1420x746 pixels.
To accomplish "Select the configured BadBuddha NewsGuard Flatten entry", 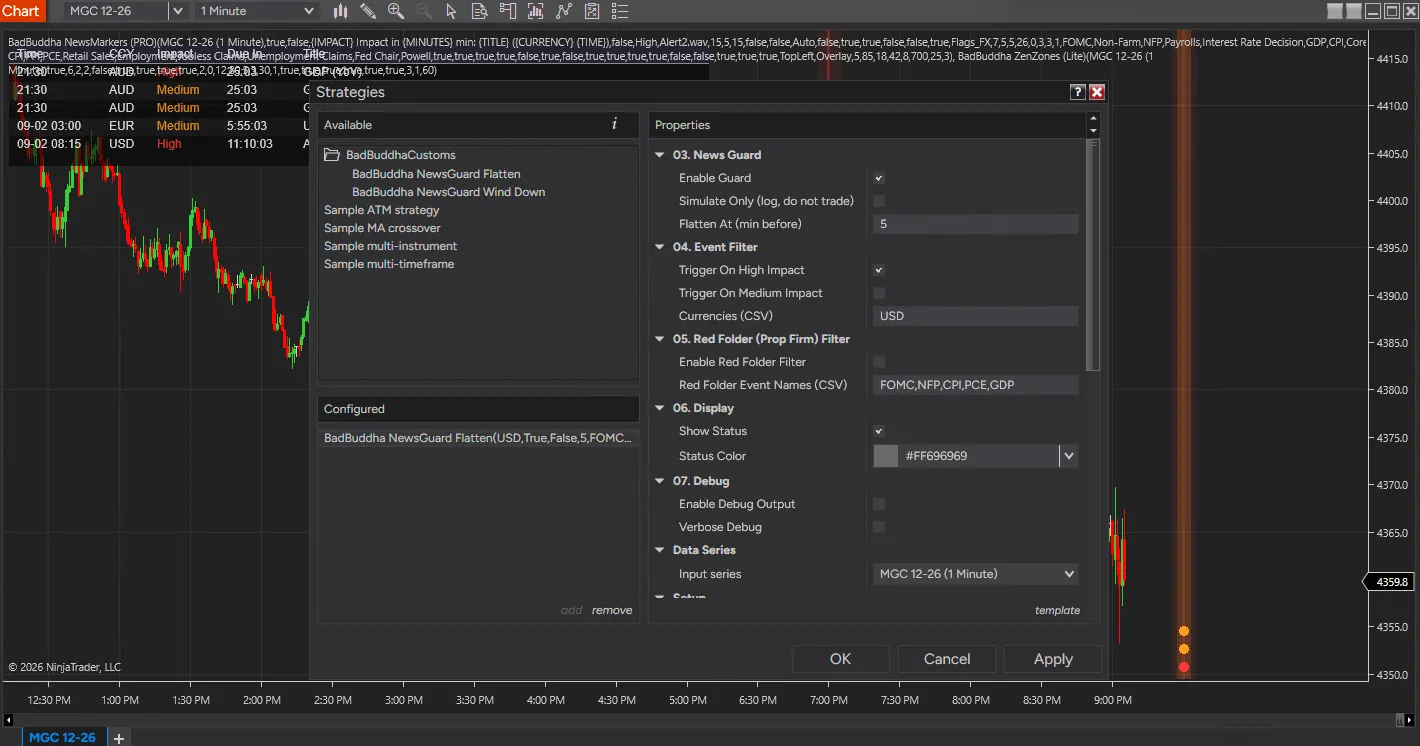I will pyautogui.click(x=478, y=438).
